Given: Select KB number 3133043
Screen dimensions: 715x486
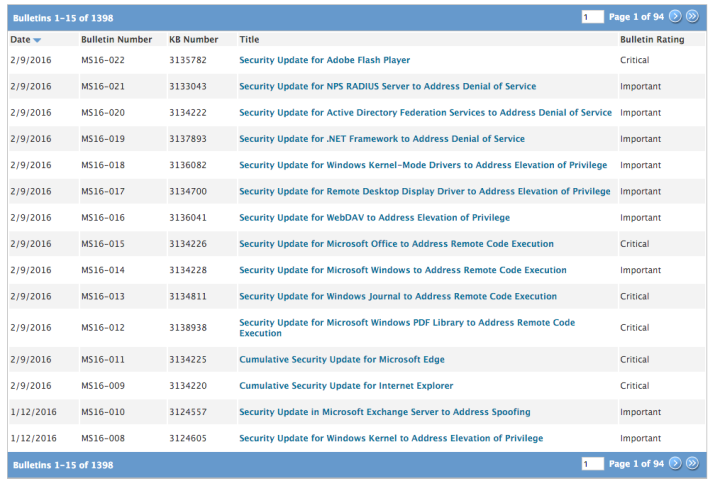Looking at the screenshot, I should 188,86.
